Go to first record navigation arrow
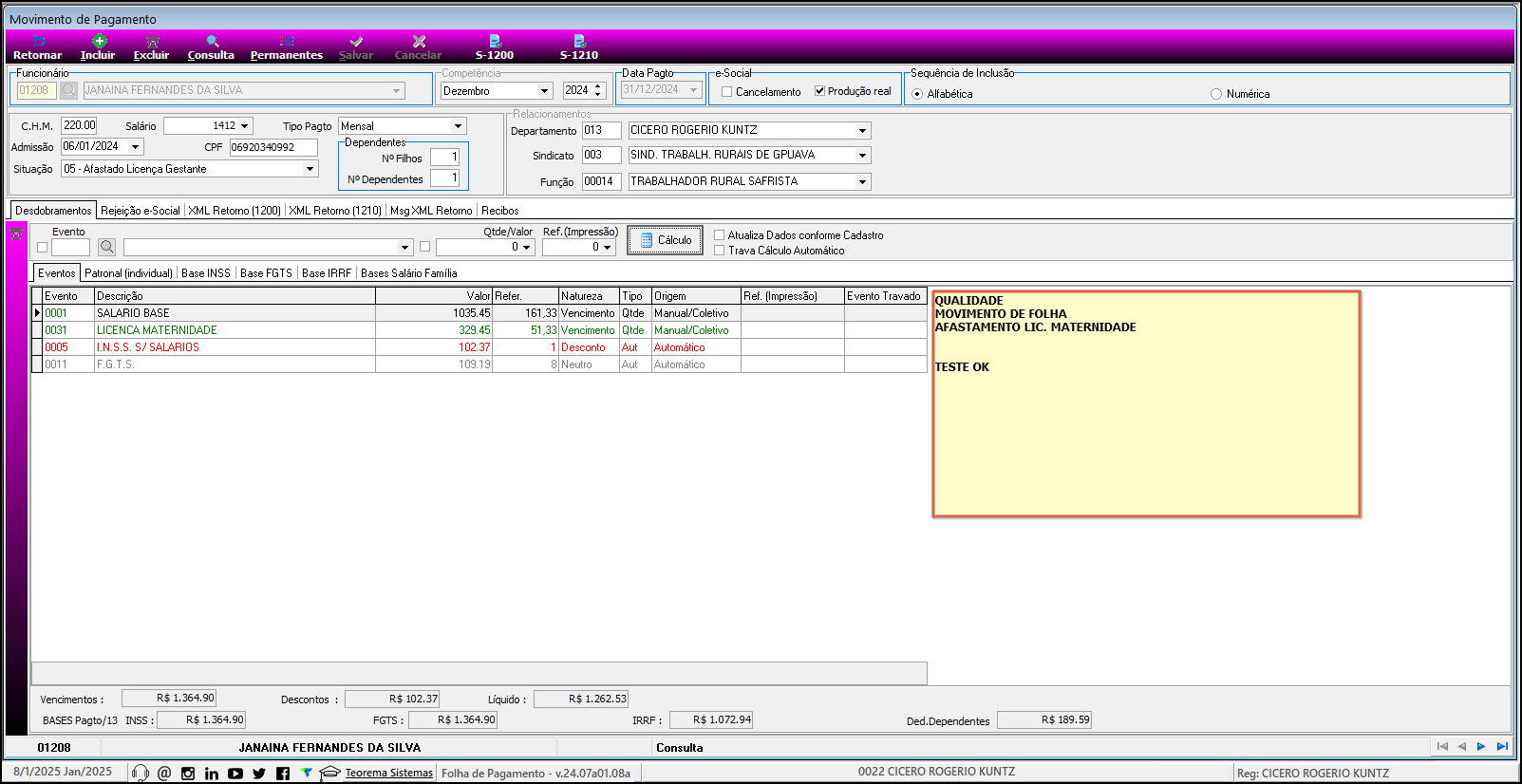The width and height of the screenshot is (1522, 784). (1442, 747)
